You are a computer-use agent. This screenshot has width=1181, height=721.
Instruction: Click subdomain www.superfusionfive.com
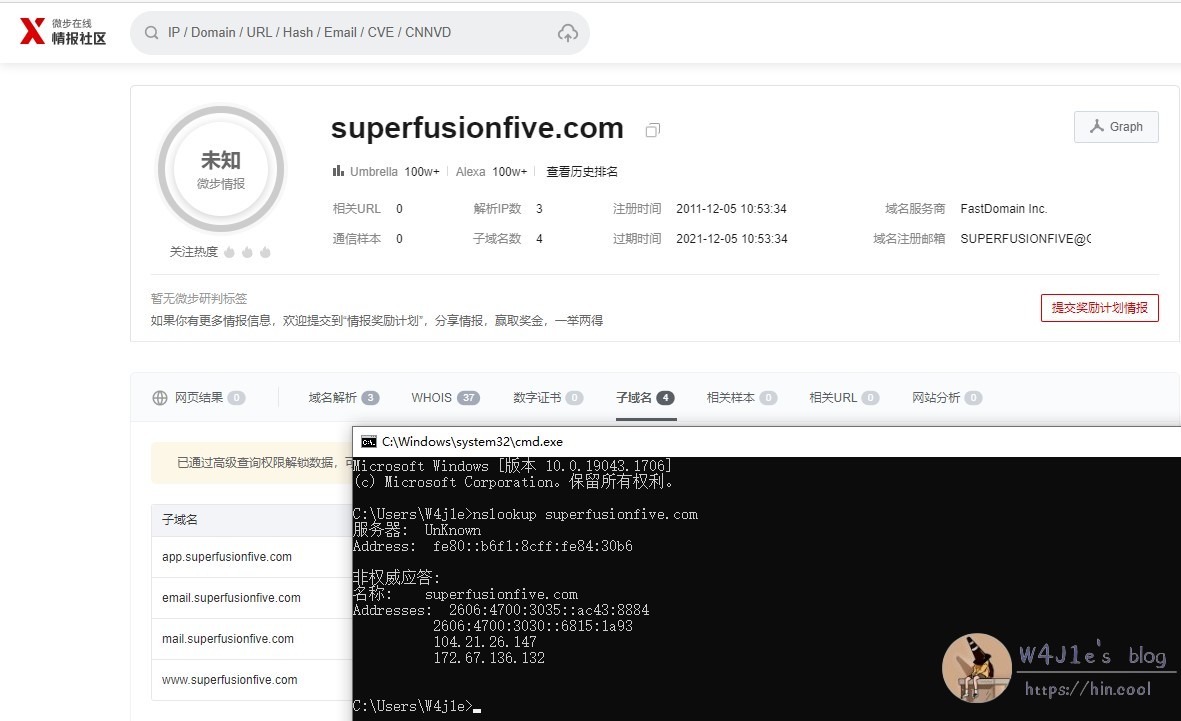click(230, 680)
